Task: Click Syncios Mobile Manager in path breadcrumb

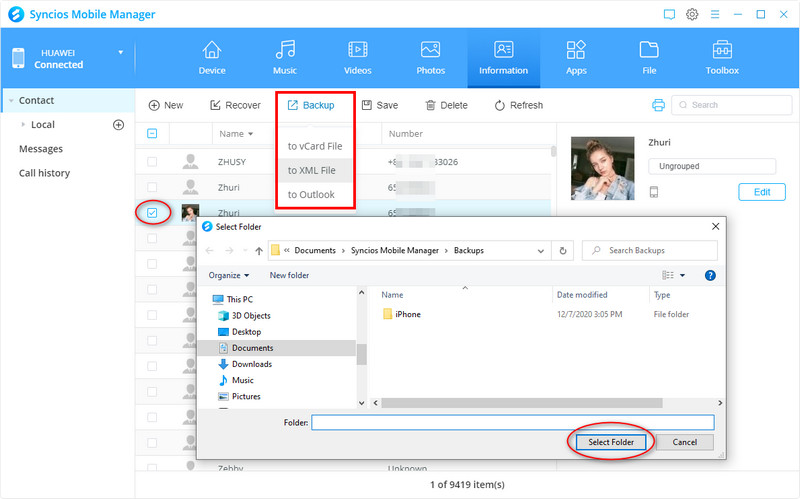Action: (x=394, y=251)
